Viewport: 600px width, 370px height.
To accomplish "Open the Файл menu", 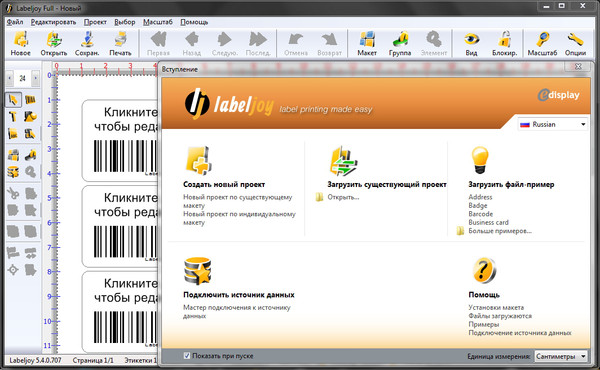I will pyautogui.click(x=15, y=22).
